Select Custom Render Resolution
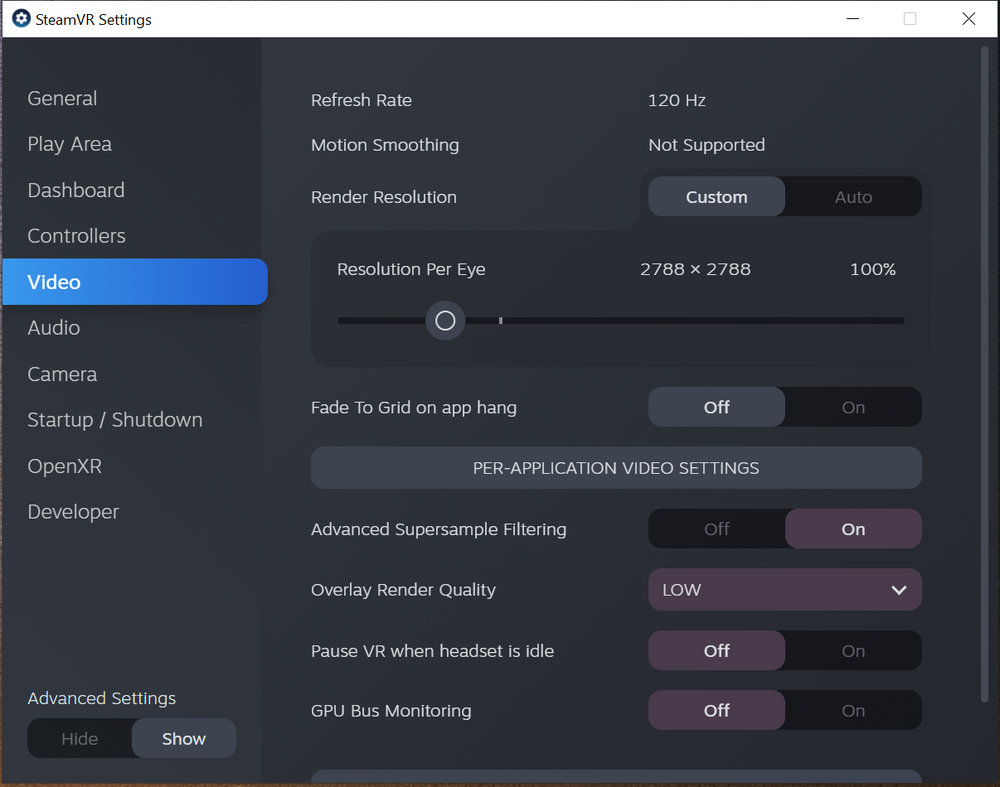Image resolution: width=1000 pixels, height=787 pixels. click(716, 197)
